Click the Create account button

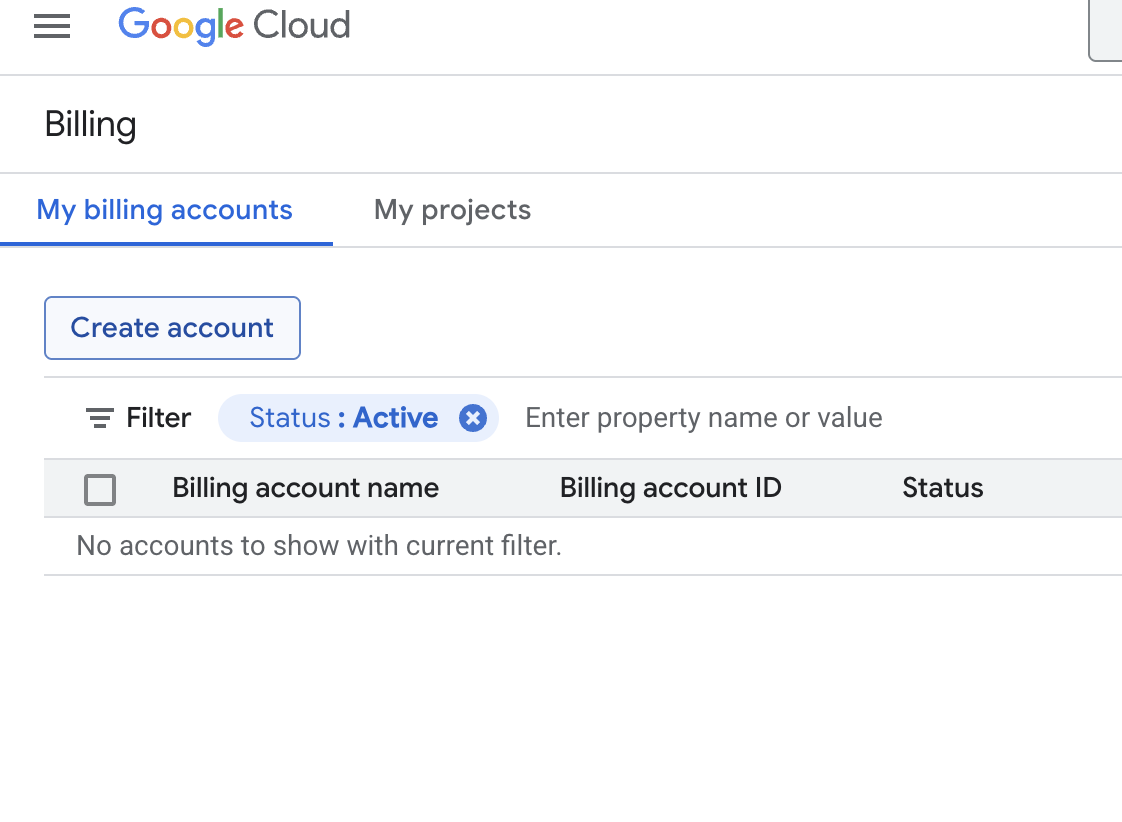click(x=172, y=328)
